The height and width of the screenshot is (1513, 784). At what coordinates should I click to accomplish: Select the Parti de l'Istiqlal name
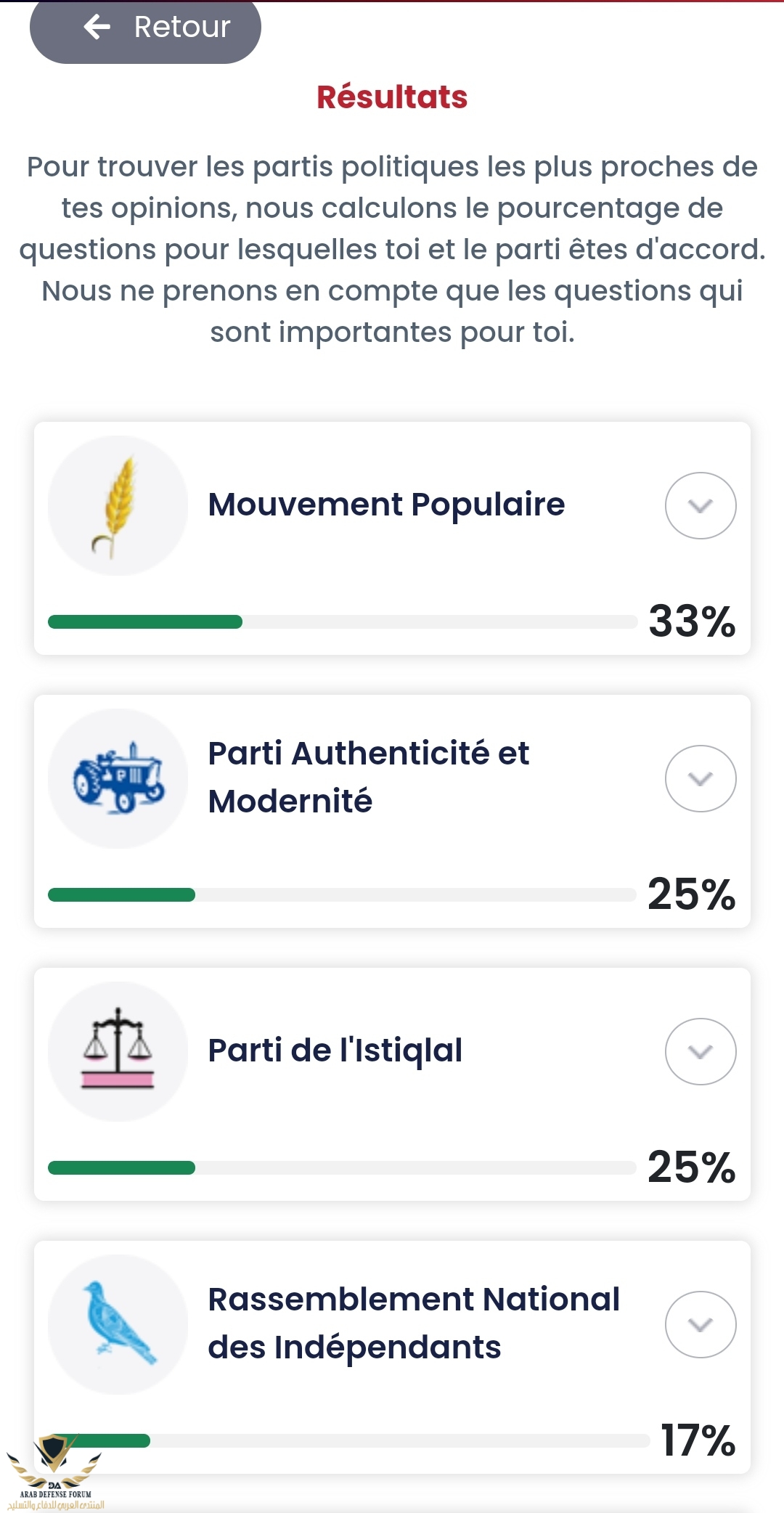[335, 1051]
